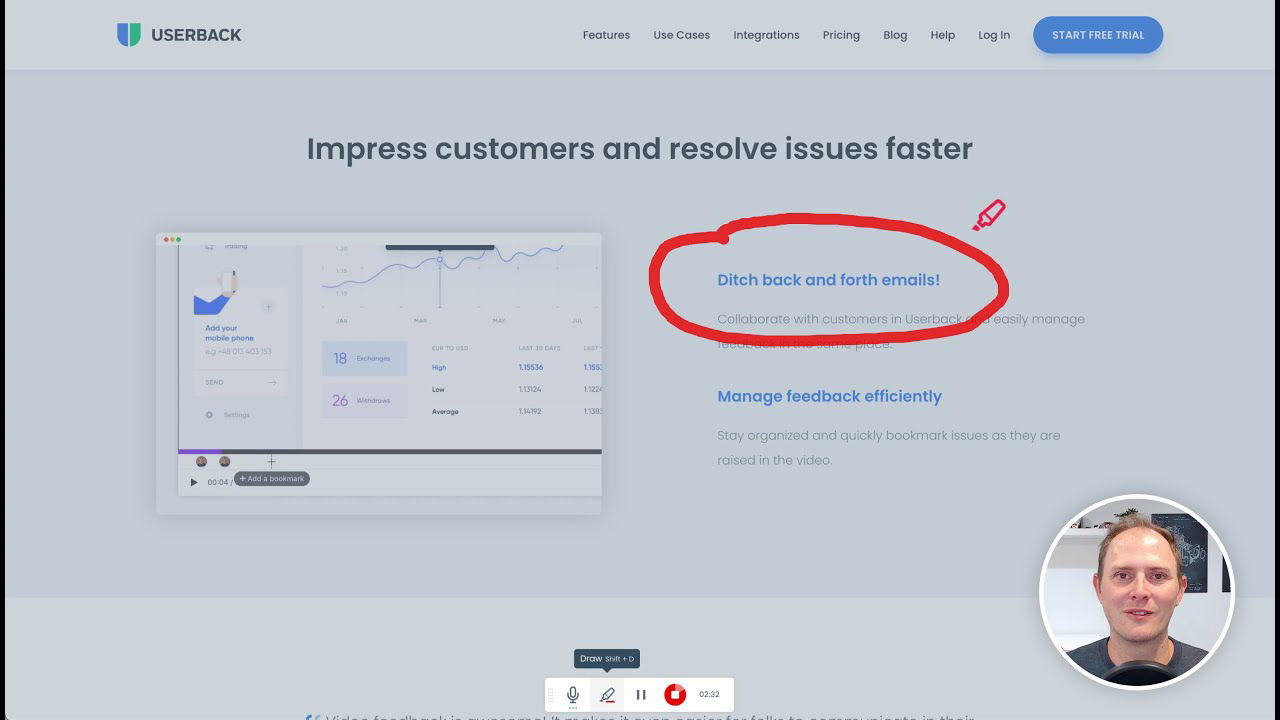
Task: Click the Start Free Trial button
Action: click(1097, 35)
